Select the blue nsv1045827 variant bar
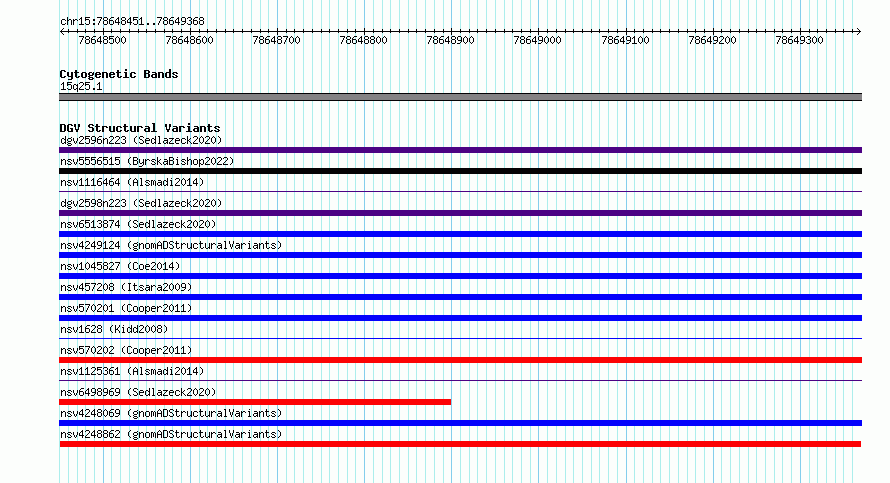Screen dimensions: 890x483 (460, 276)
